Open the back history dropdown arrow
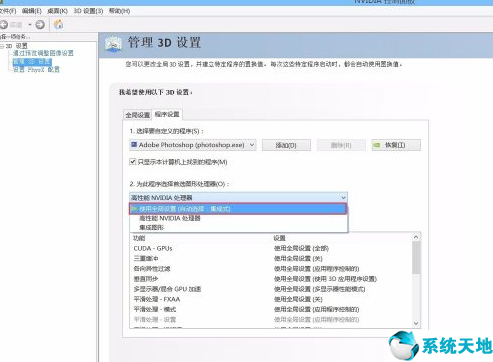This screenshot has width=493, height=362. tap(30, 24)
